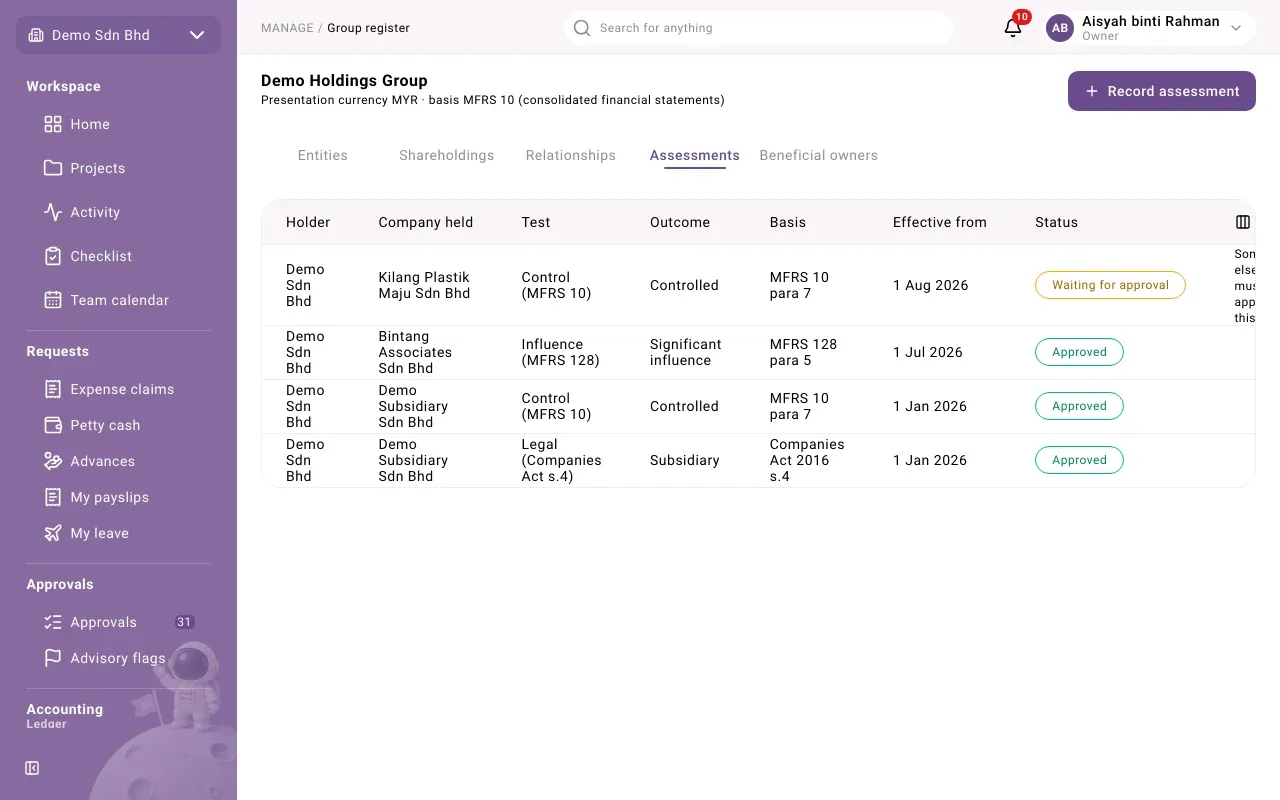The height and width of the screenshot is (800, 1280).
Task: Click the Approved badge for Bintang Associates
Action: tap(1079, 352)
